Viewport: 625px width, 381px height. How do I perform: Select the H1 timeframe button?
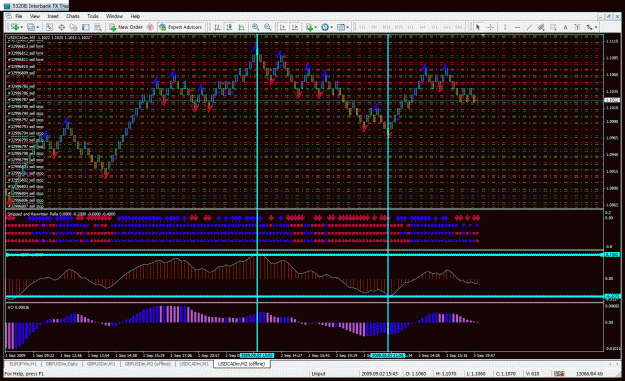[x=410, y=27]
